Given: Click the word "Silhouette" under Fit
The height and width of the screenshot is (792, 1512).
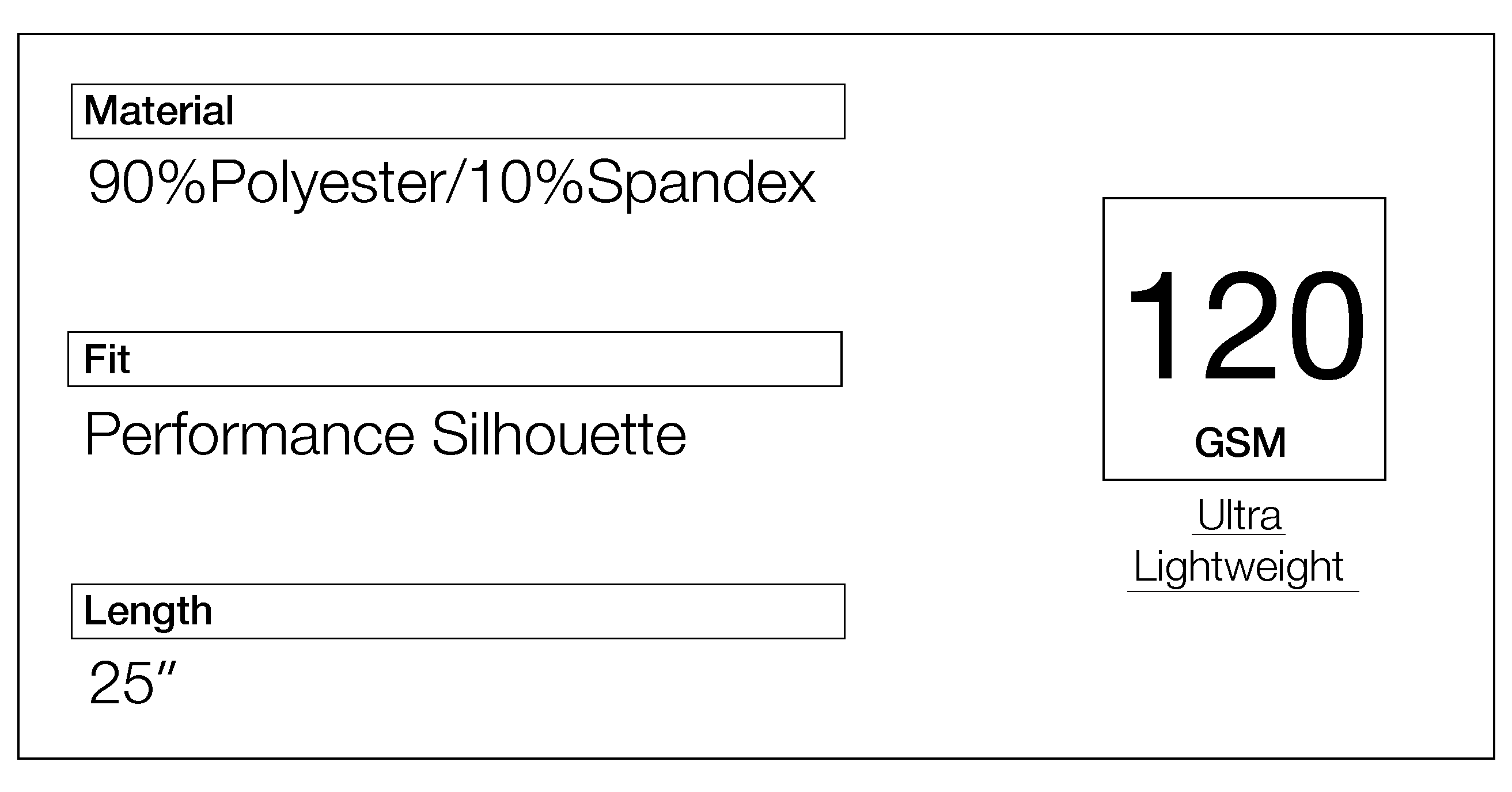Looking at the screenshot, I should [559, 435].
